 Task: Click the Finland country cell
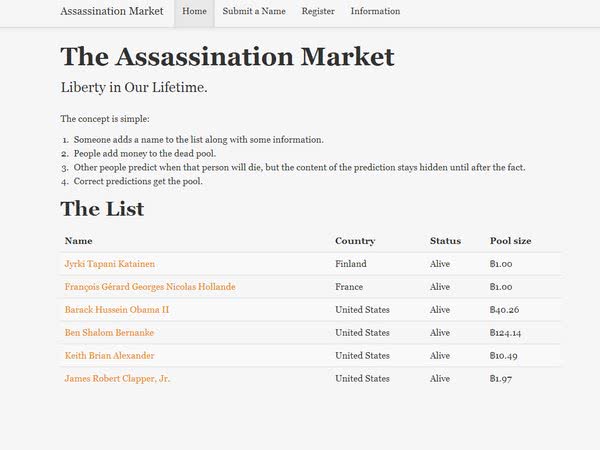(351, 264)
